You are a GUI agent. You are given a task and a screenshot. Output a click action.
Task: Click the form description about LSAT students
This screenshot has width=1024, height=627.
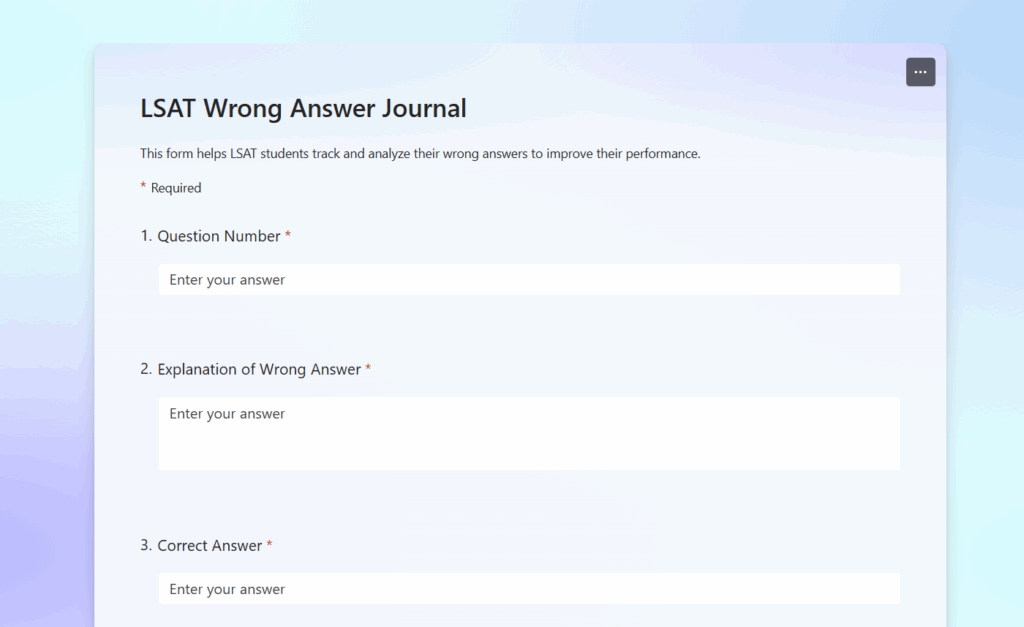[x=420, y=154]
